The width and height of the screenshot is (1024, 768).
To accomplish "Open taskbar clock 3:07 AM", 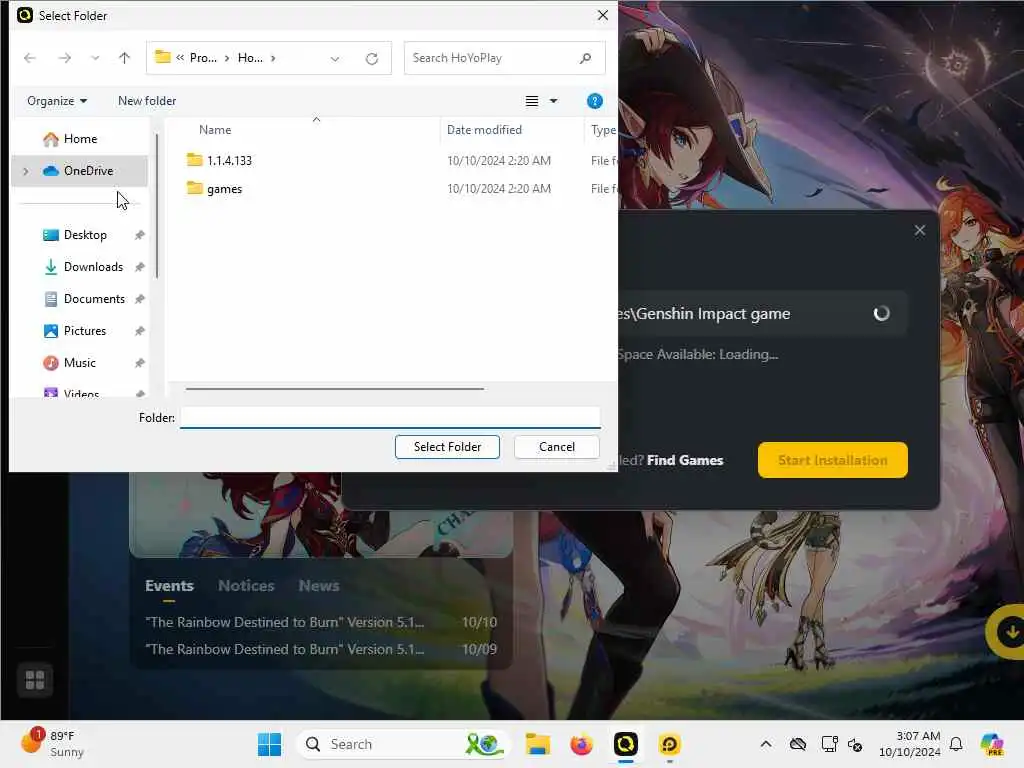I will (909, 744).
